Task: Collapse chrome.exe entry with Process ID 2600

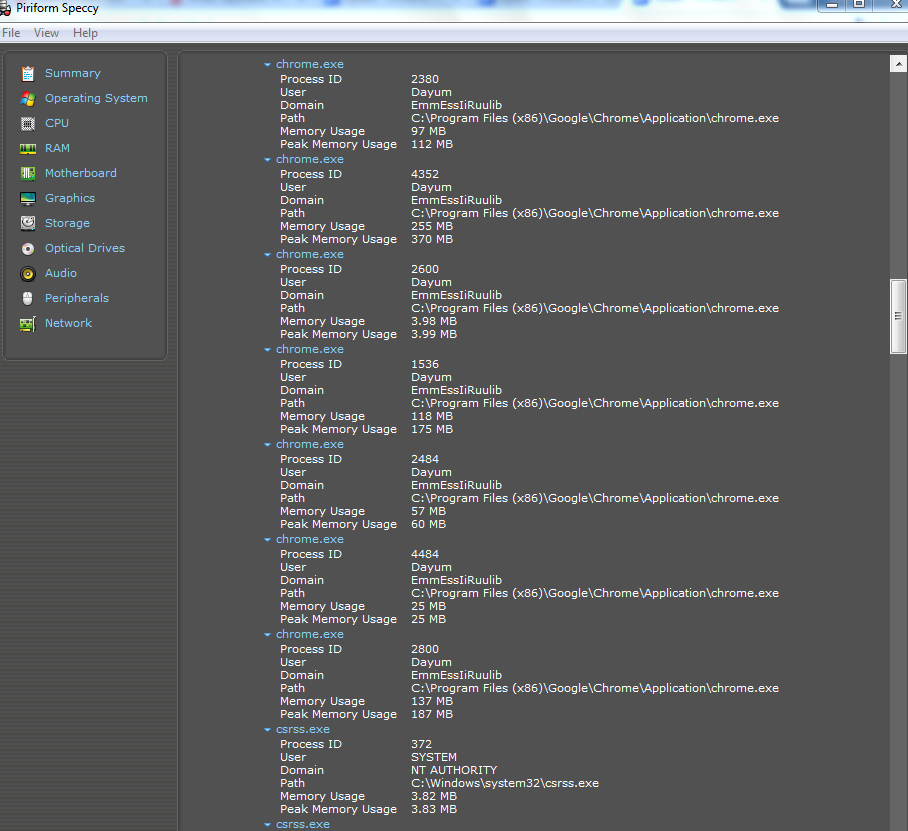Action: click(x=268, y=255)
